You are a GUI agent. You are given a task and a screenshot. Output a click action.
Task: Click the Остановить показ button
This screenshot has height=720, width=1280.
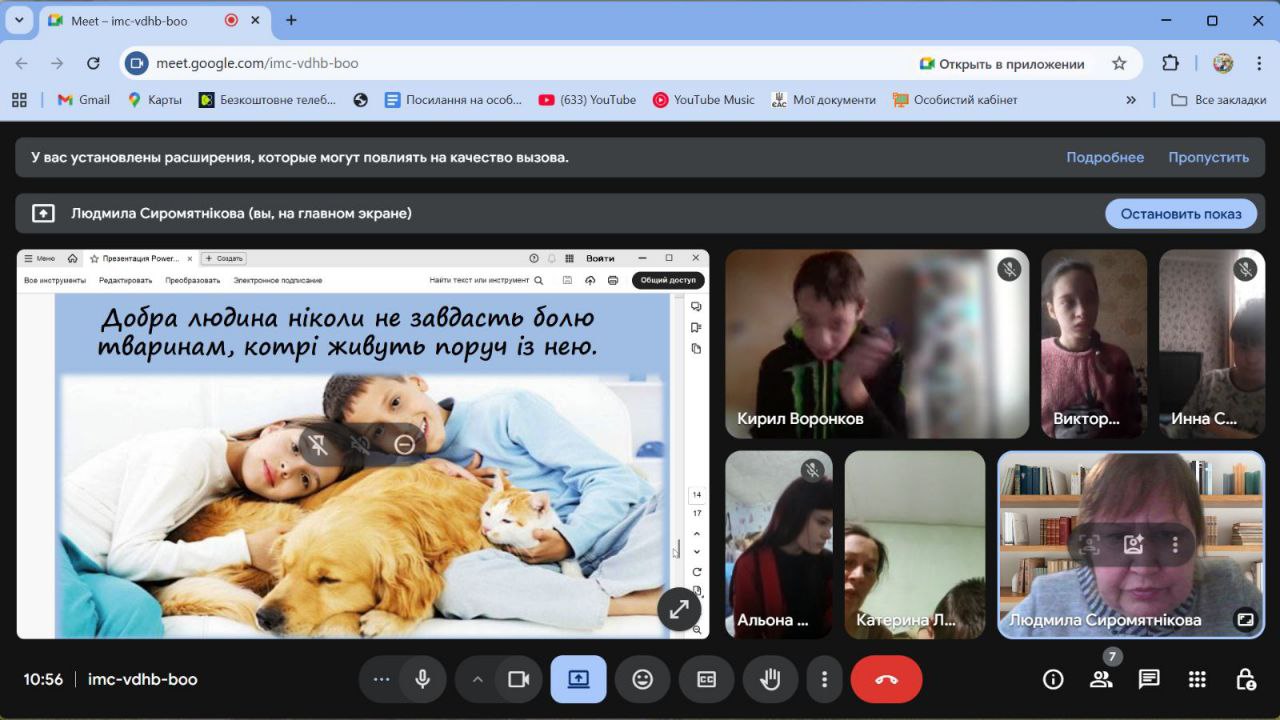(1180, 213)
